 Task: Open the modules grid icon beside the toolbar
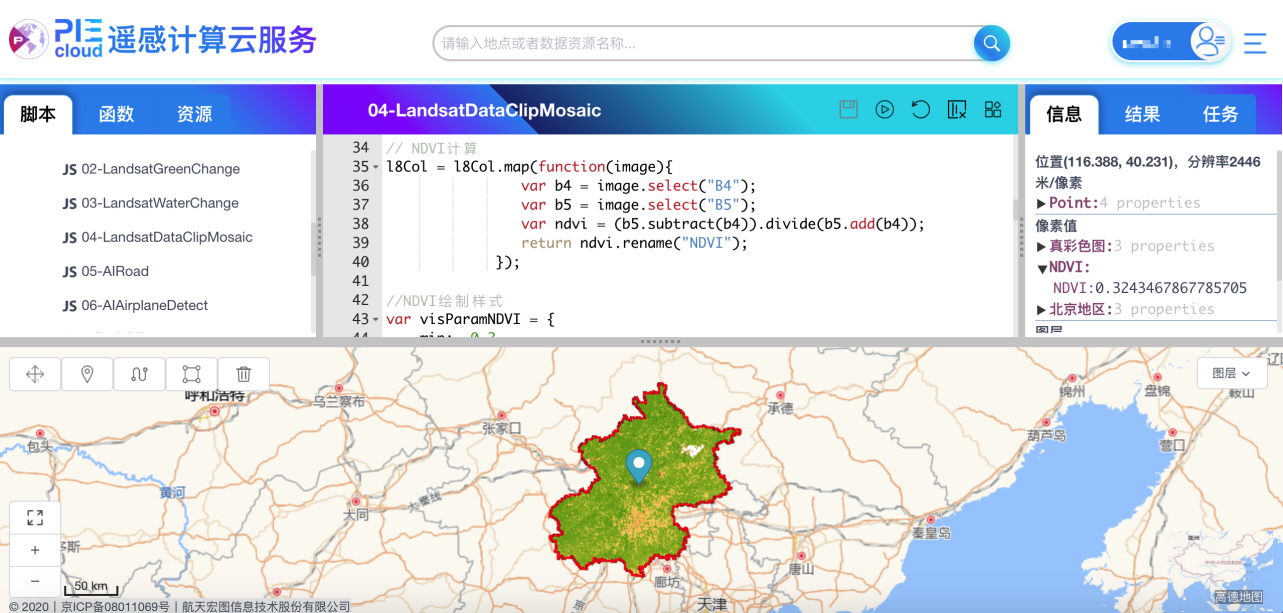[992, 110]
